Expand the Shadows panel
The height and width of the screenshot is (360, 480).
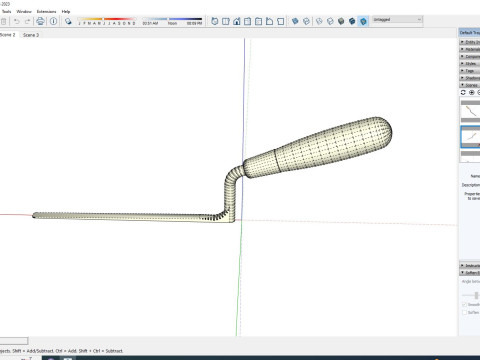click(470, 78)
